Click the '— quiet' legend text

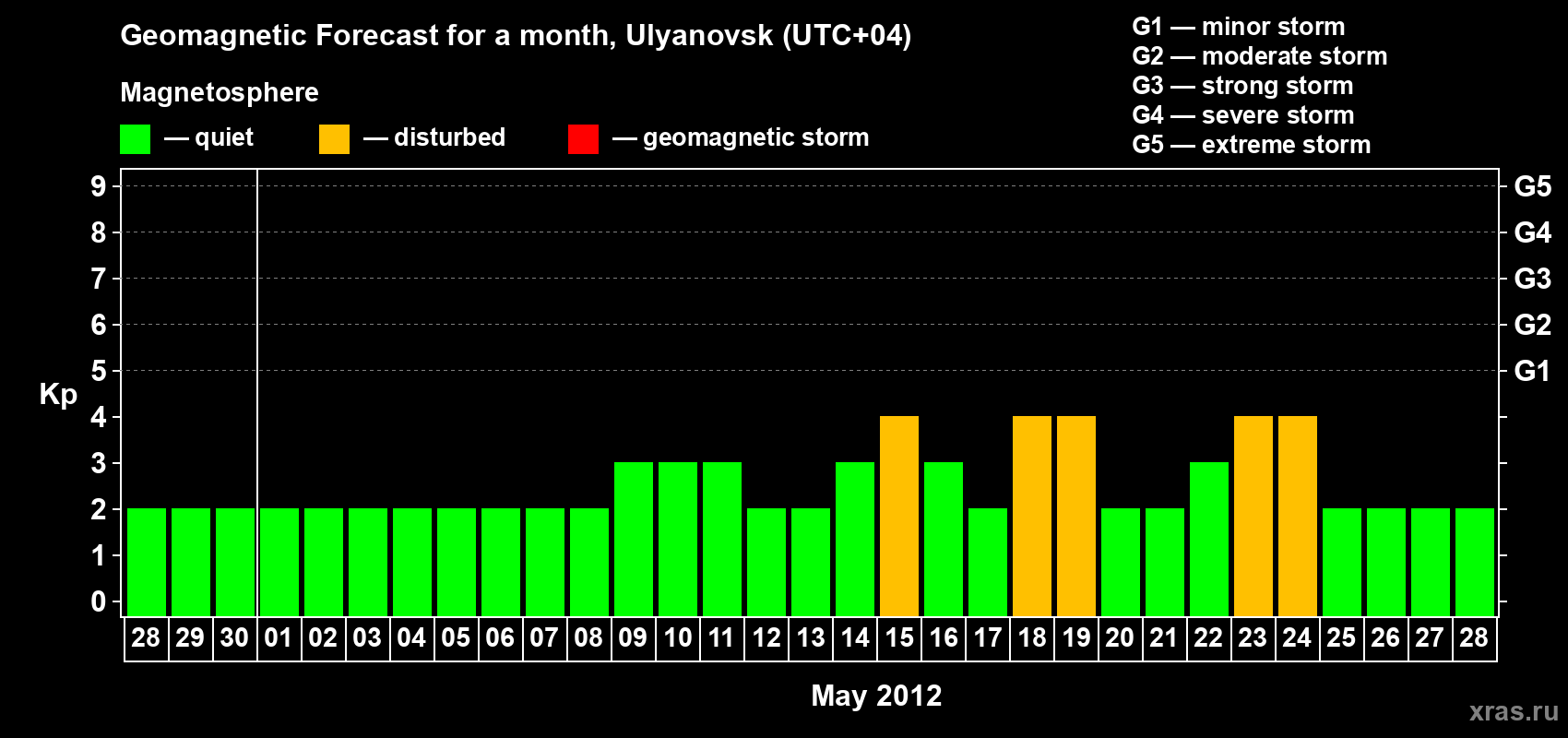click(208, 137)
